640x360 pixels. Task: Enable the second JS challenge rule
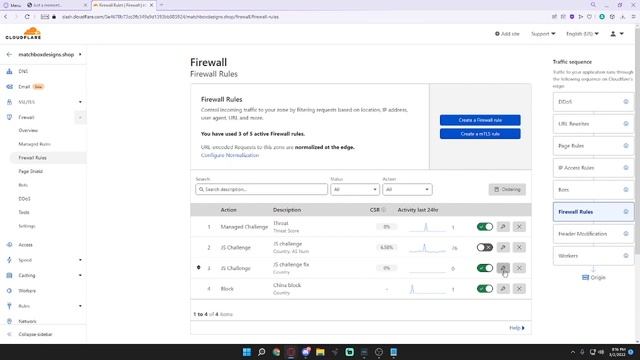[484, 247]
